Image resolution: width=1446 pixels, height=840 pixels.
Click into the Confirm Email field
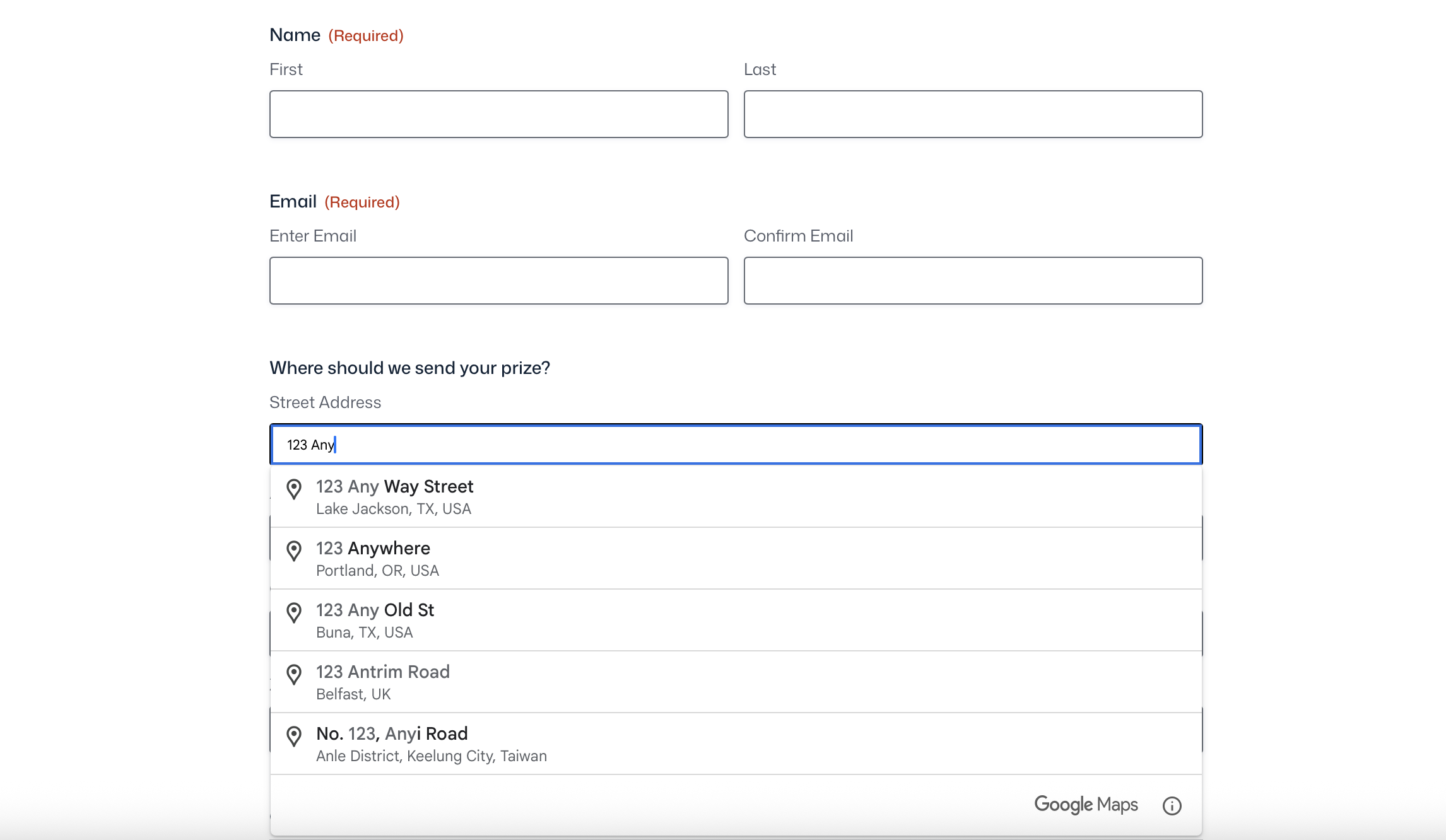point(973,281)
